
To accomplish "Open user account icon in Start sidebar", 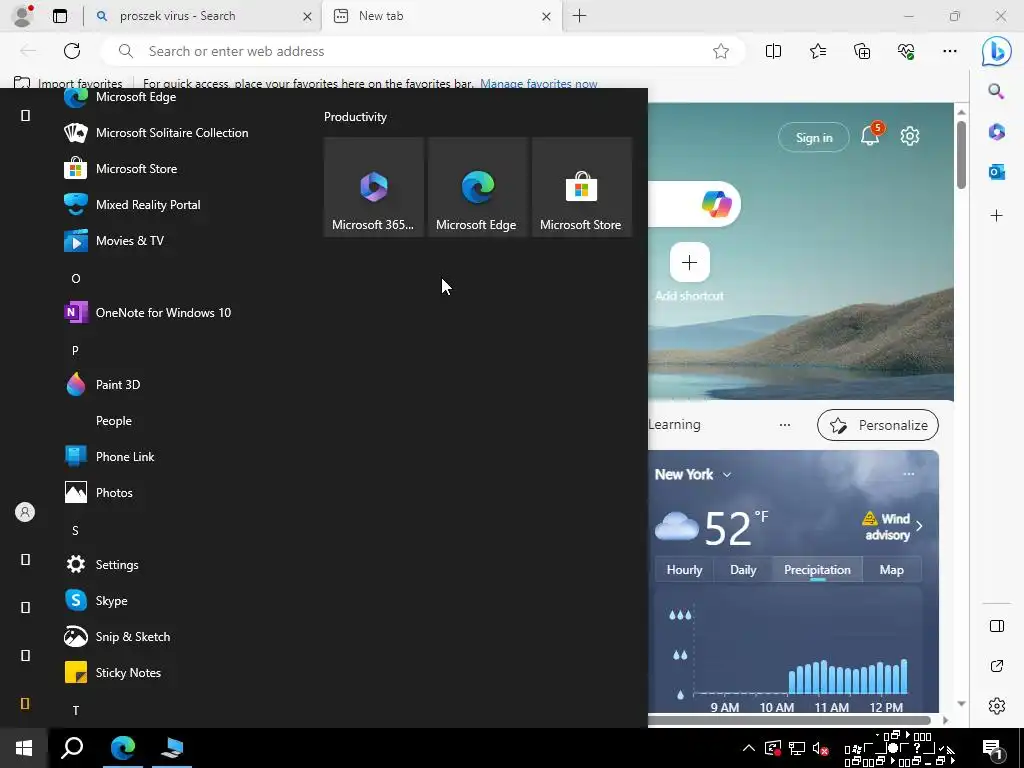I will coord(25,512).
